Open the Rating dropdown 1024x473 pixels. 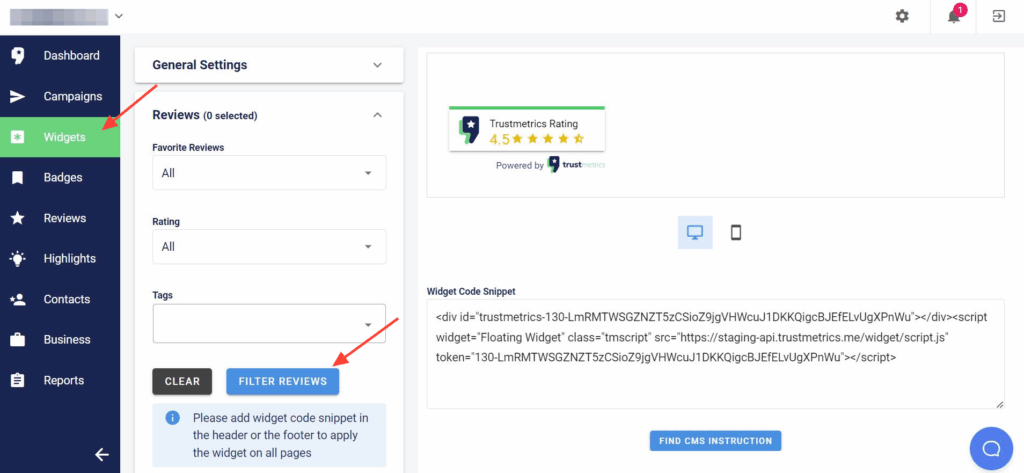click(x=269, y=247)
